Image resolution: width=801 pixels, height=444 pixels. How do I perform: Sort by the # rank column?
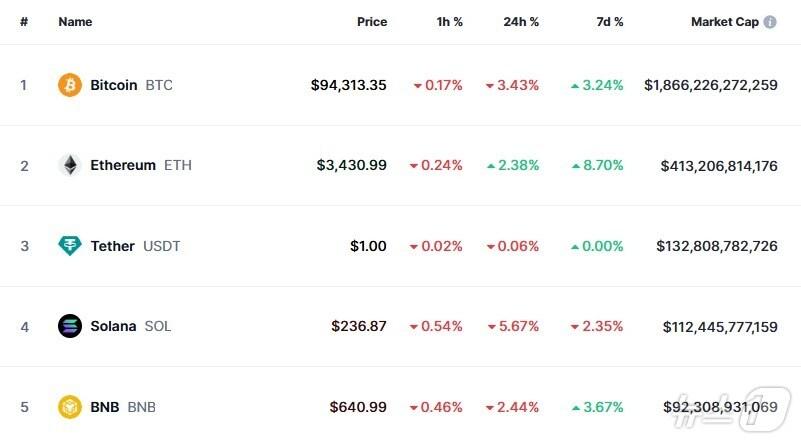(x=24, y=22)
